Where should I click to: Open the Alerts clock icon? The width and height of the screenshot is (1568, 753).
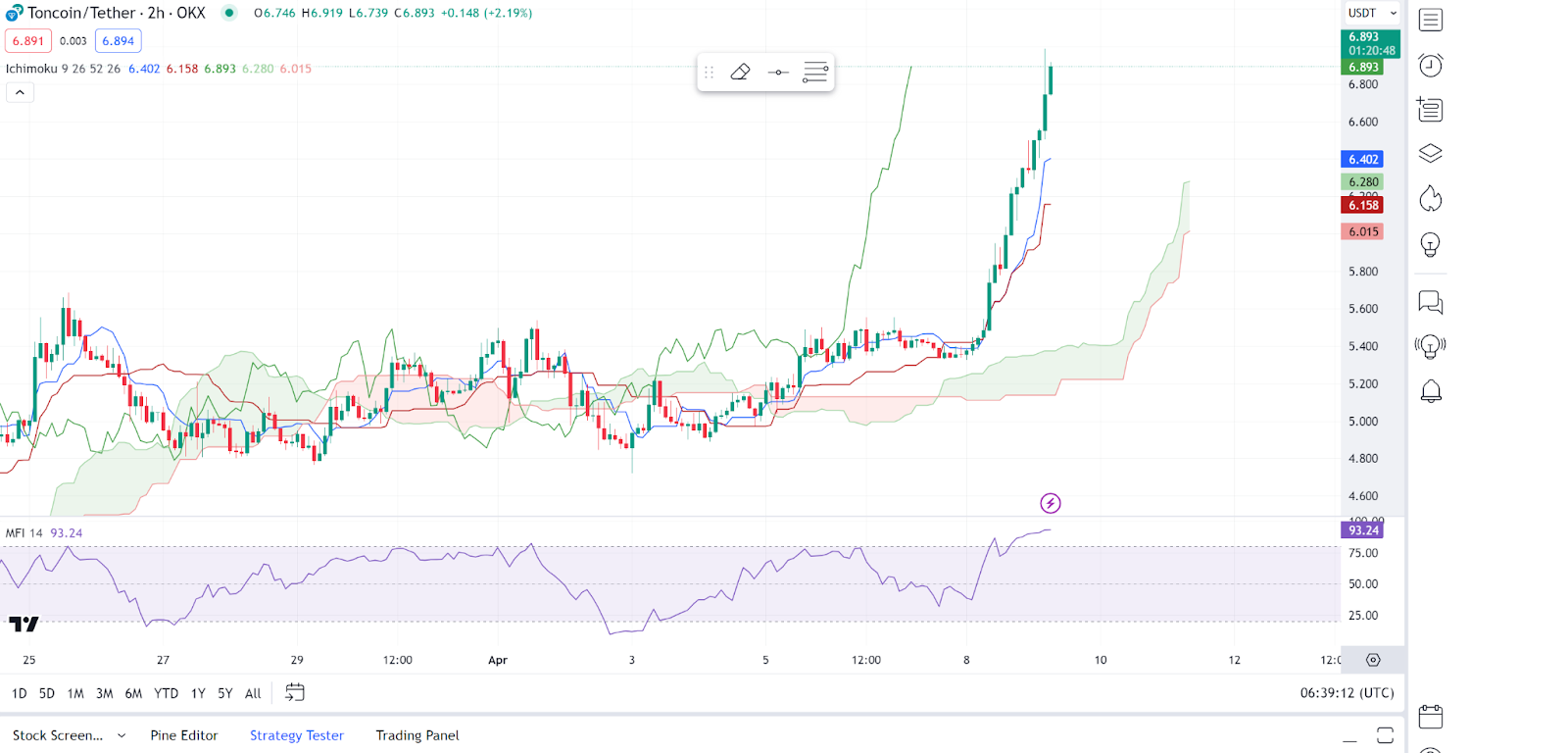(1431, 65)
